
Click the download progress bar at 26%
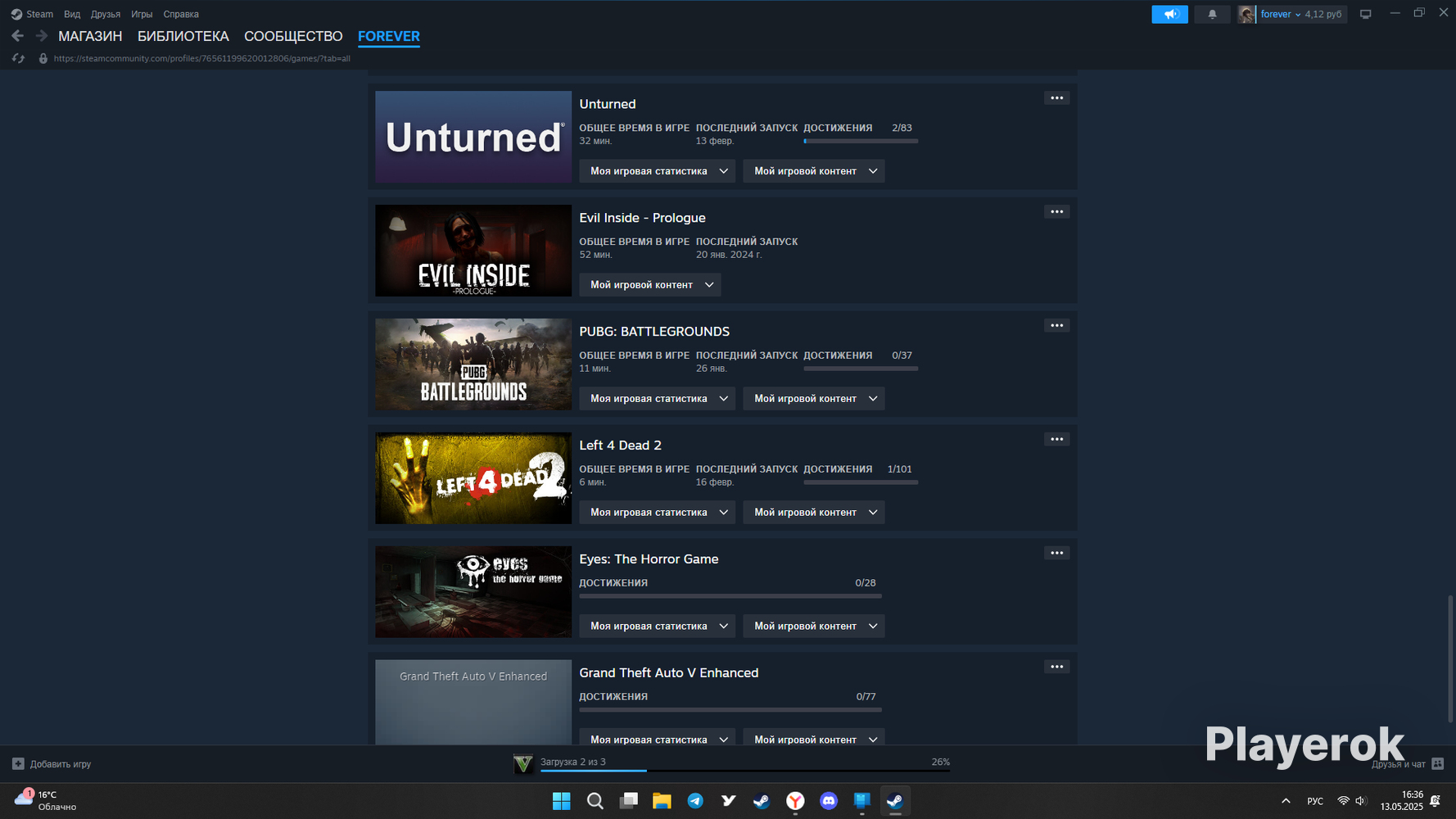[745, 771]
